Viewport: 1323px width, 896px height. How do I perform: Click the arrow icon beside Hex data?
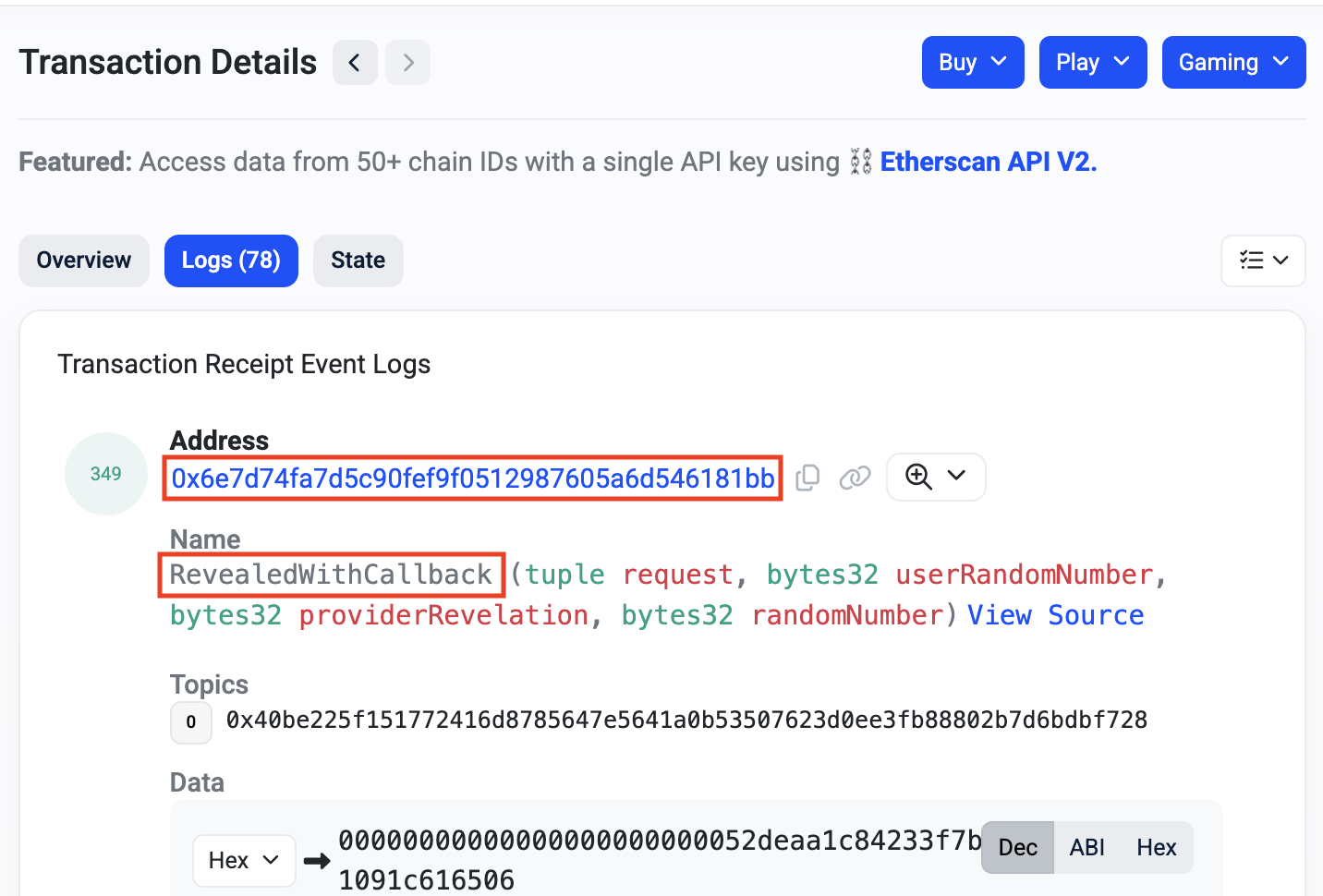tap(317, 861)
